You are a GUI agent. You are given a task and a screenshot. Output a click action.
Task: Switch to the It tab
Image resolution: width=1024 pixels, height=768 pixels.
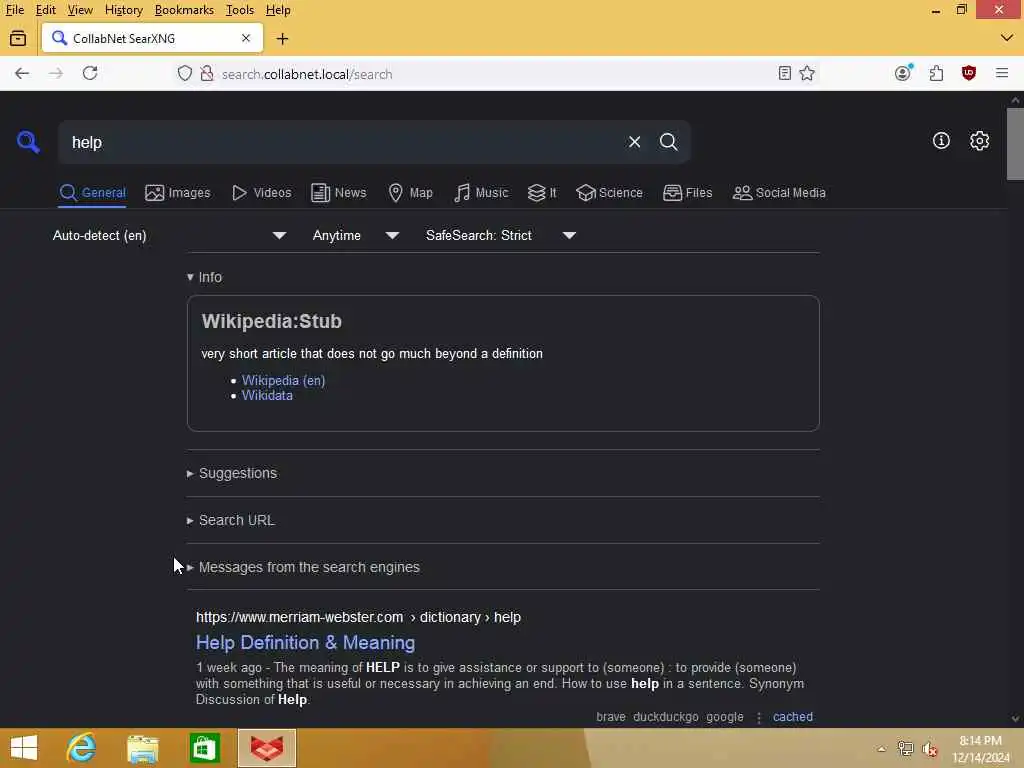pyautogui.click(x=542, y=193)
